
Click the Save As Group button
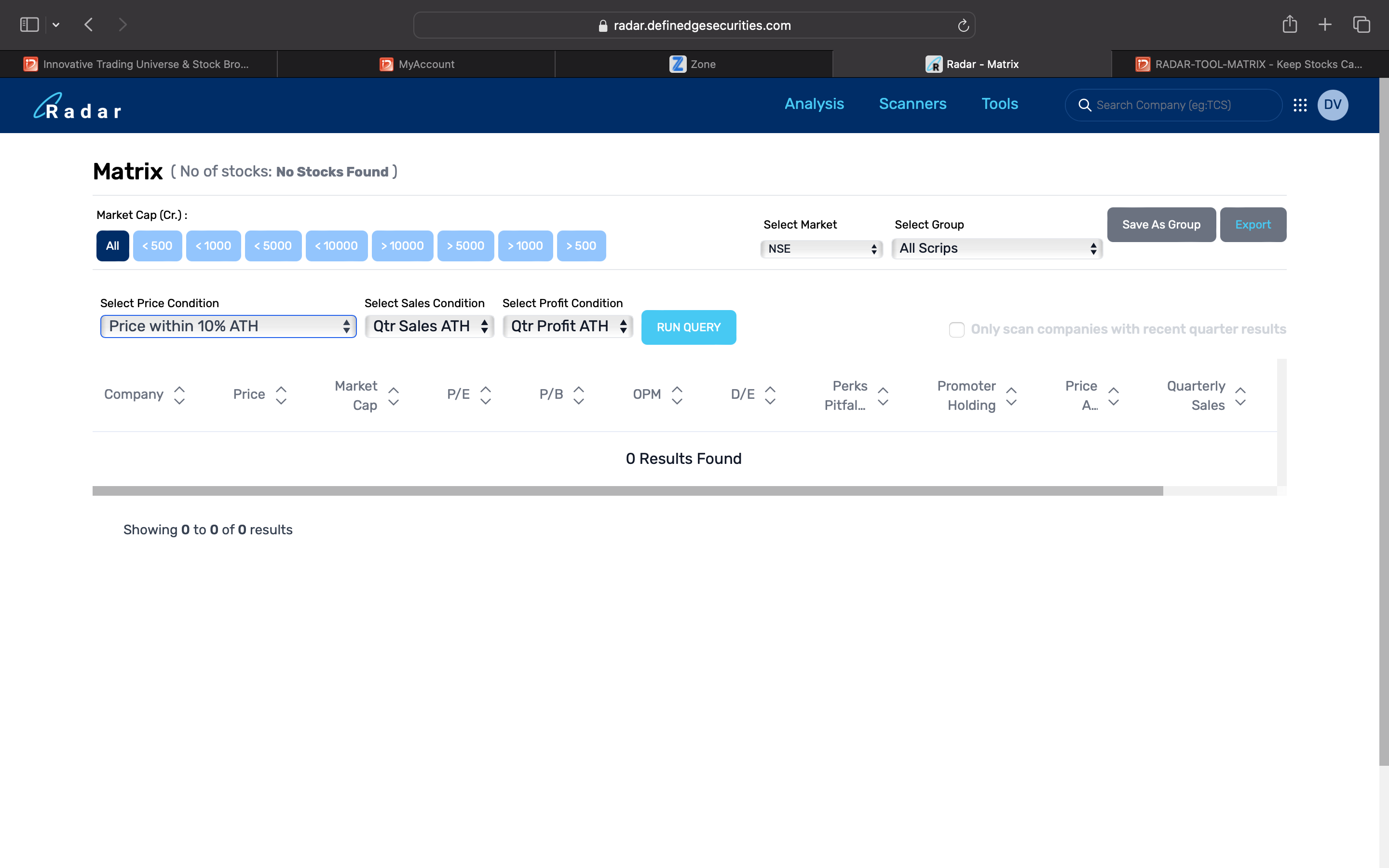click(x=1160, y=224)
